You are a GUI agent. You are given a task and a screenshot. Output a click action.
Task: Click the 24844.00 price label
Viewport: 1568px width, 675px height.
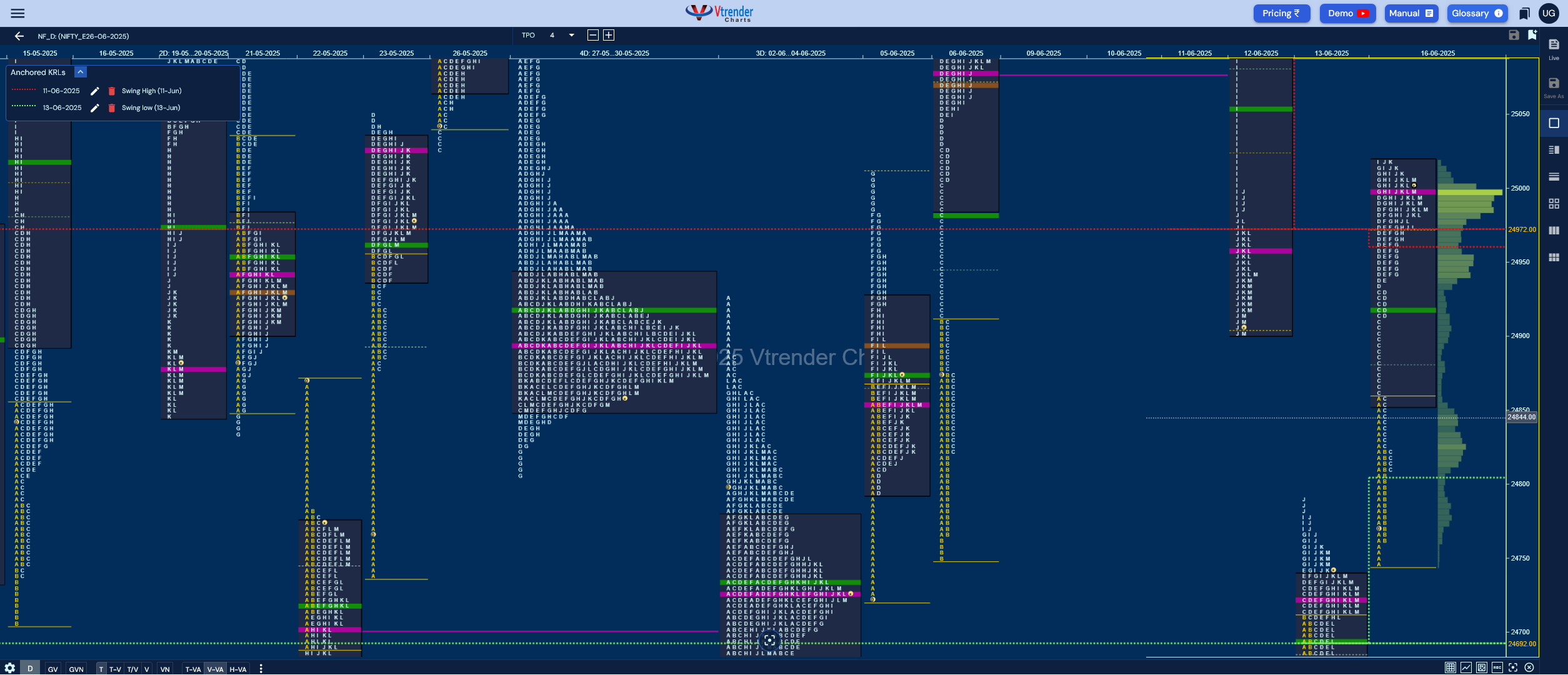coord(1522,417)
